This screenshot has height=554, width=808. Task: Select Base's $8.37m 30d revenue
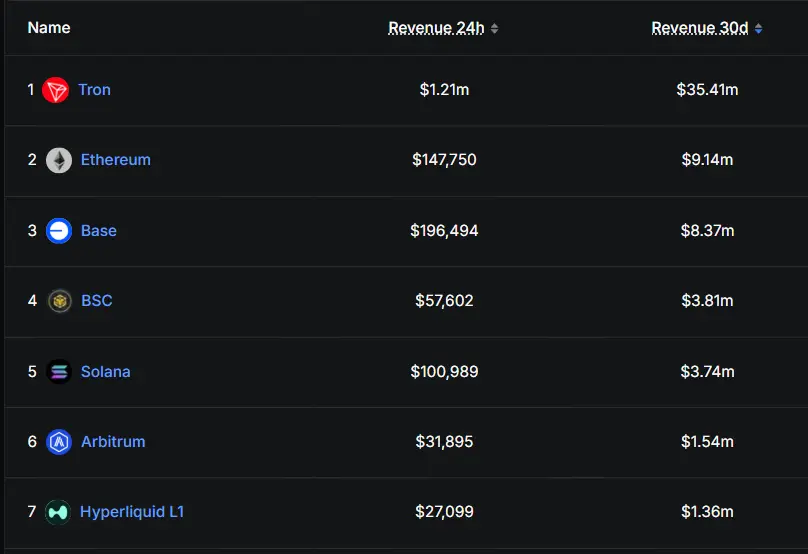click(707, 230)
